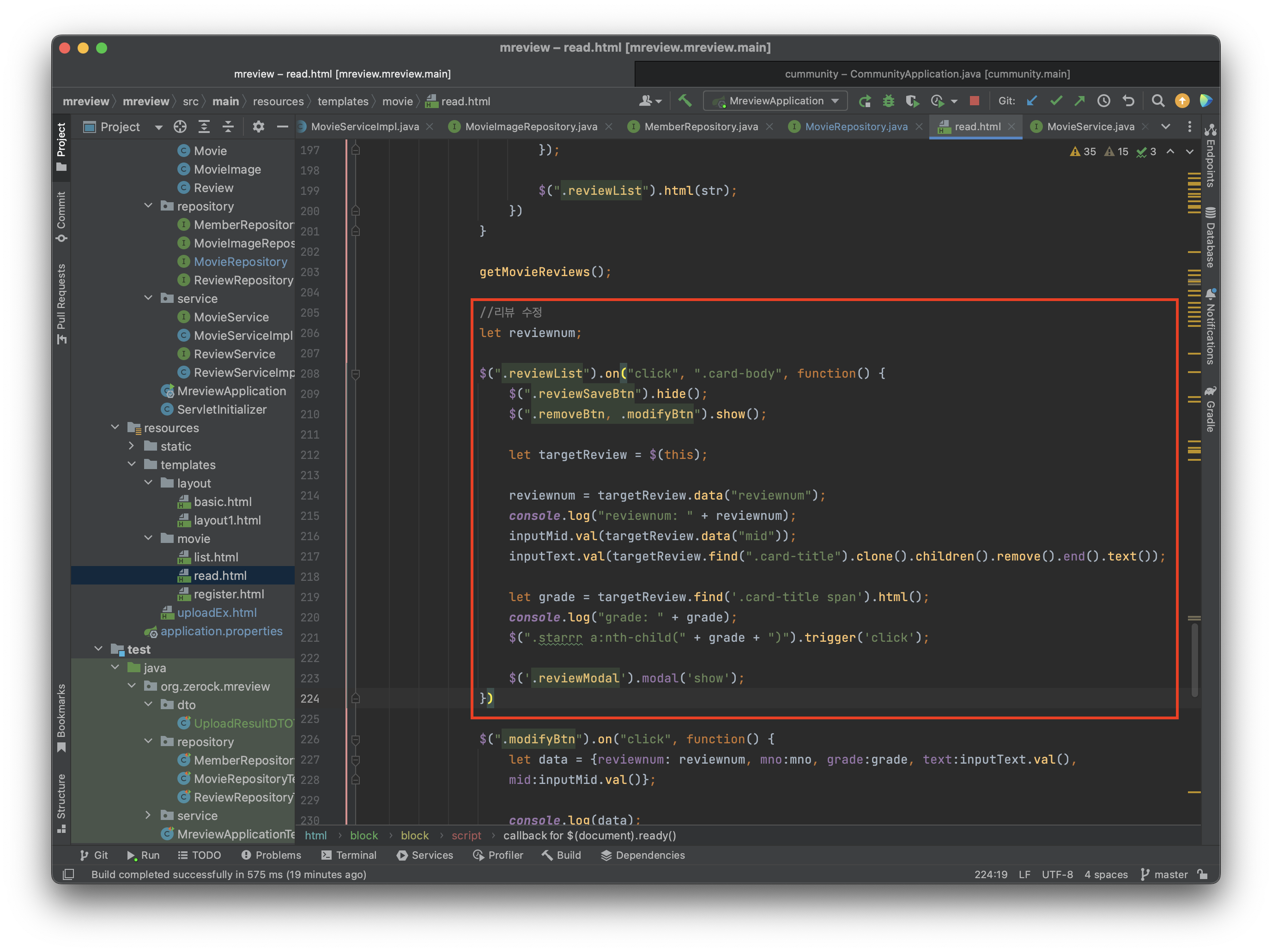Show Git history clock icon
The image size is (1272, 952).
(x=1103, y=101)
